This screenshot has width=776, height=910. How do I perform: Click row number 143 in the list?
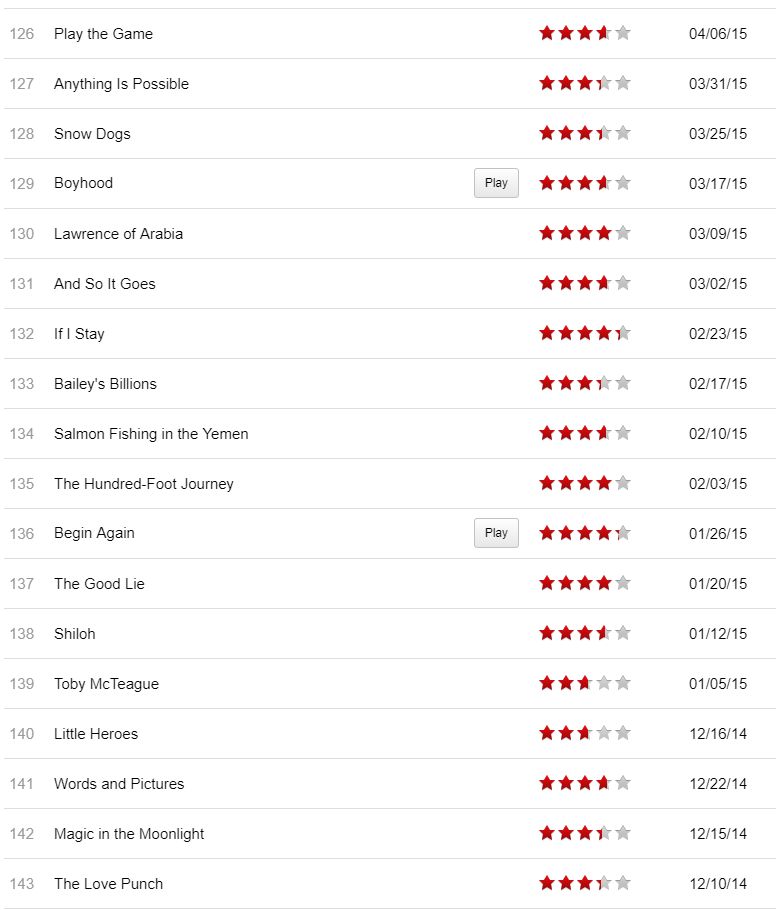(22, 884)
